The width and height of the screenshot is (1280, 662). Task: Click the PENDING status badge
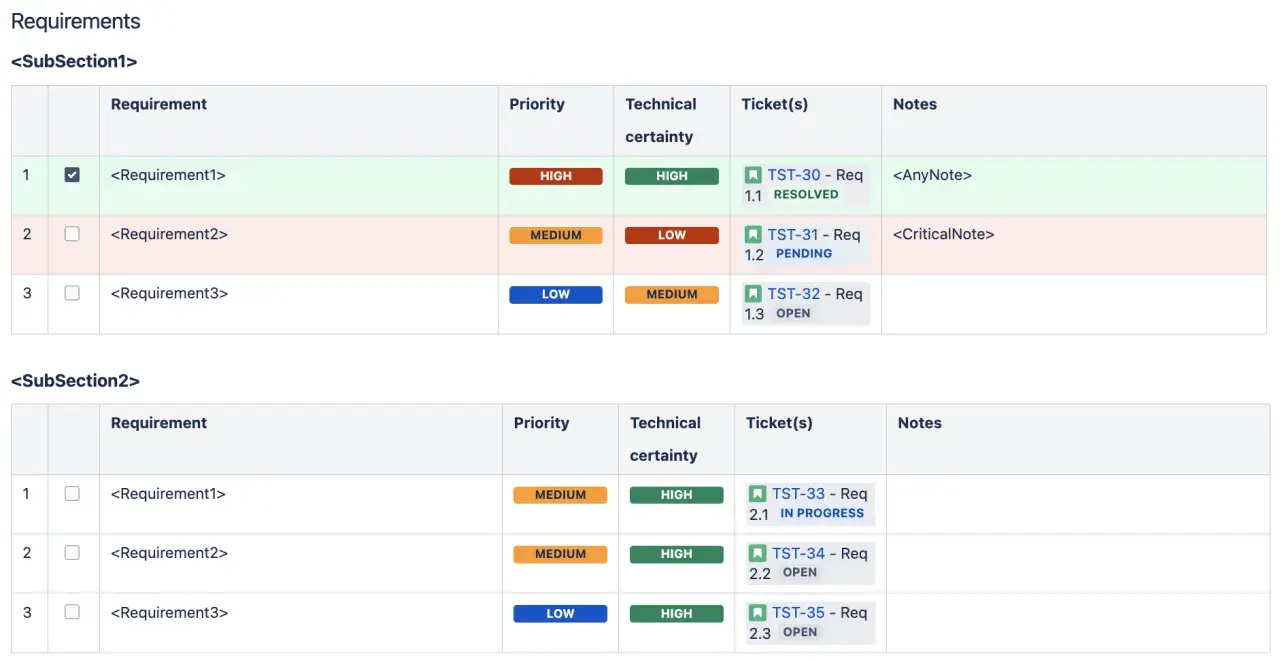(804, 254)
